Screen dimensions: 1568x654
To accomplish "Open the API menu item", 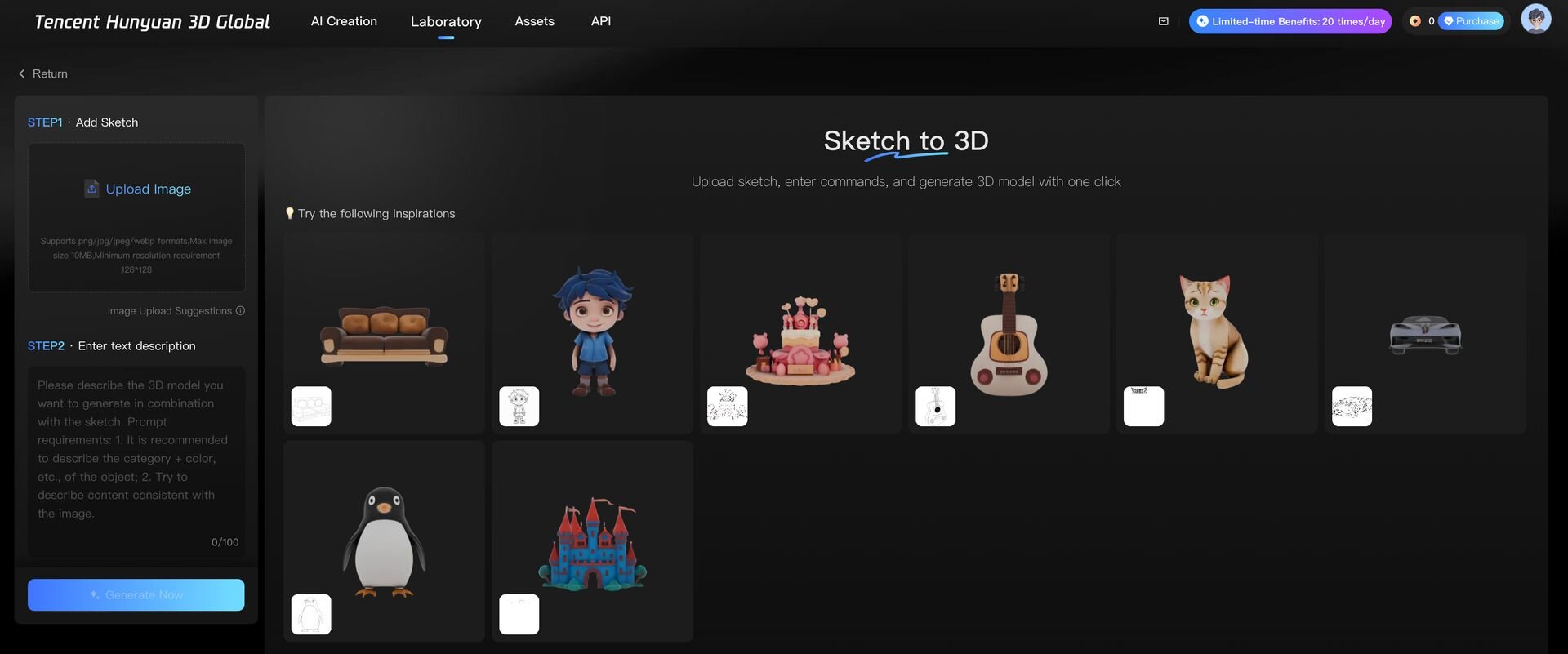I will [x=600, y=21].
